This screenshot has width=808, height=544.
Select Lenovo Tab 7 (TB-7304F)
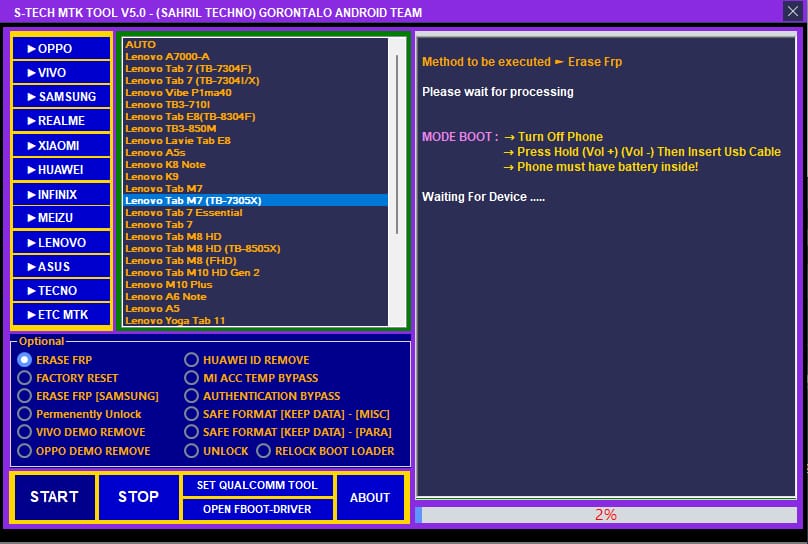[256, 69]
